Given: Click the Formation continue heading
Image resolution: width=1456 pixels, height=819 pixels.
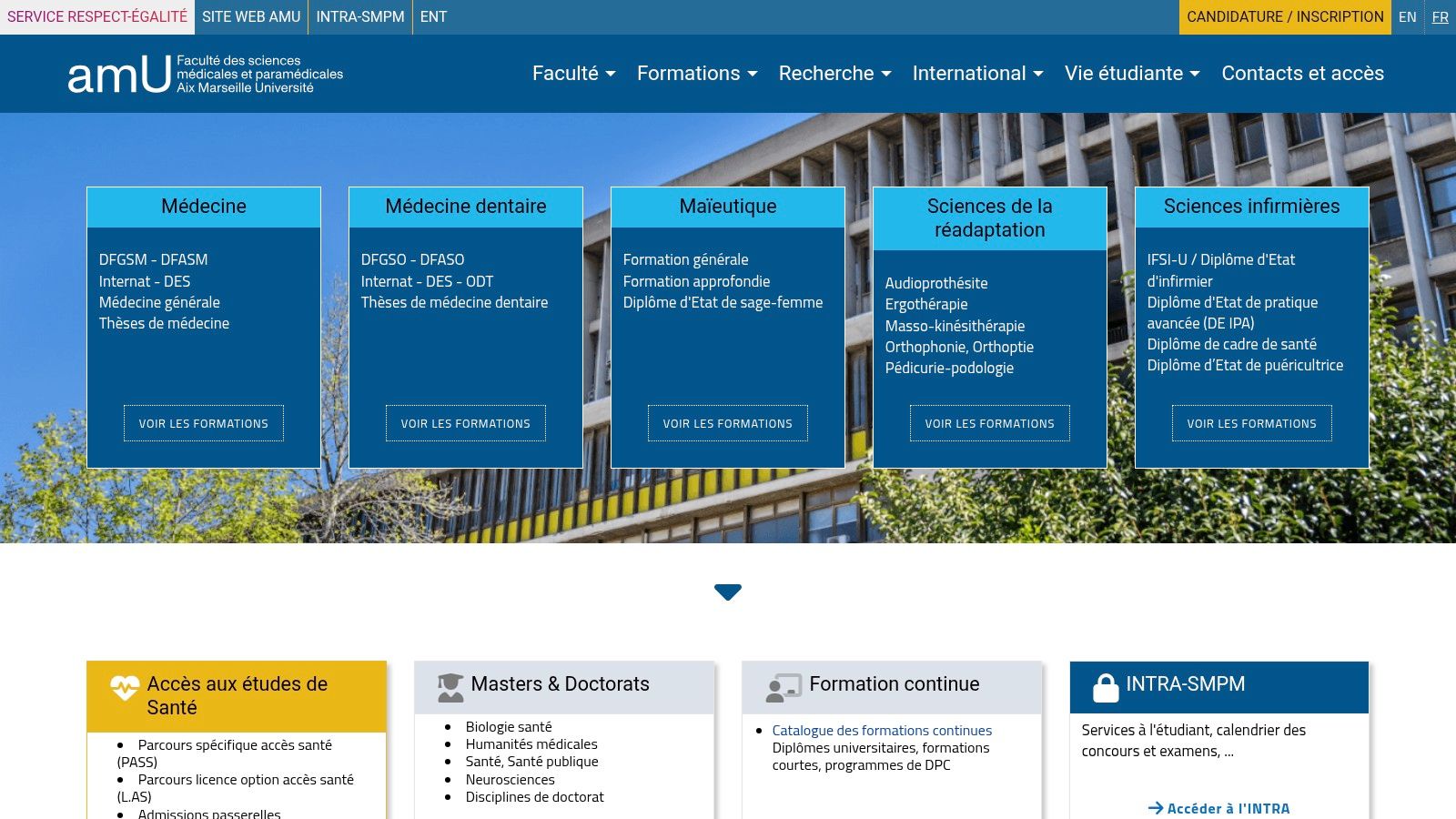Looking at the screenshot, I should [895, 684].
